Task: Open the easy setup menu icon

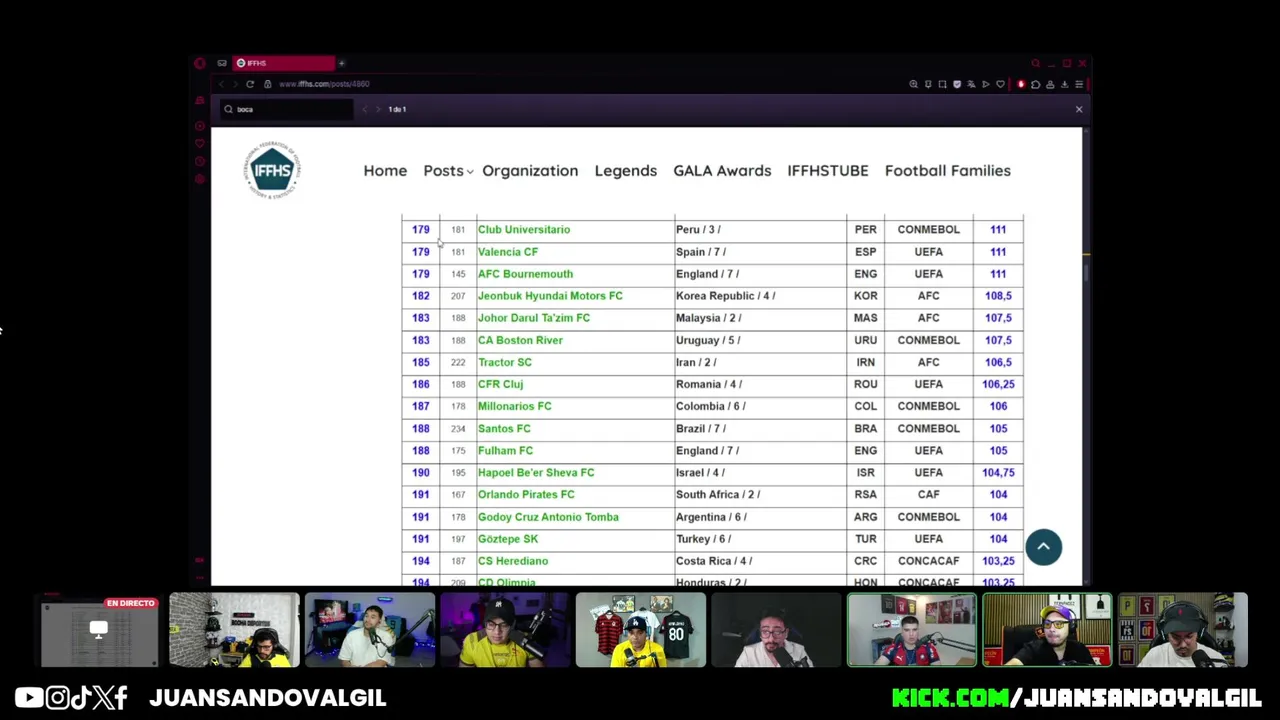Action: pos(1079,84)
